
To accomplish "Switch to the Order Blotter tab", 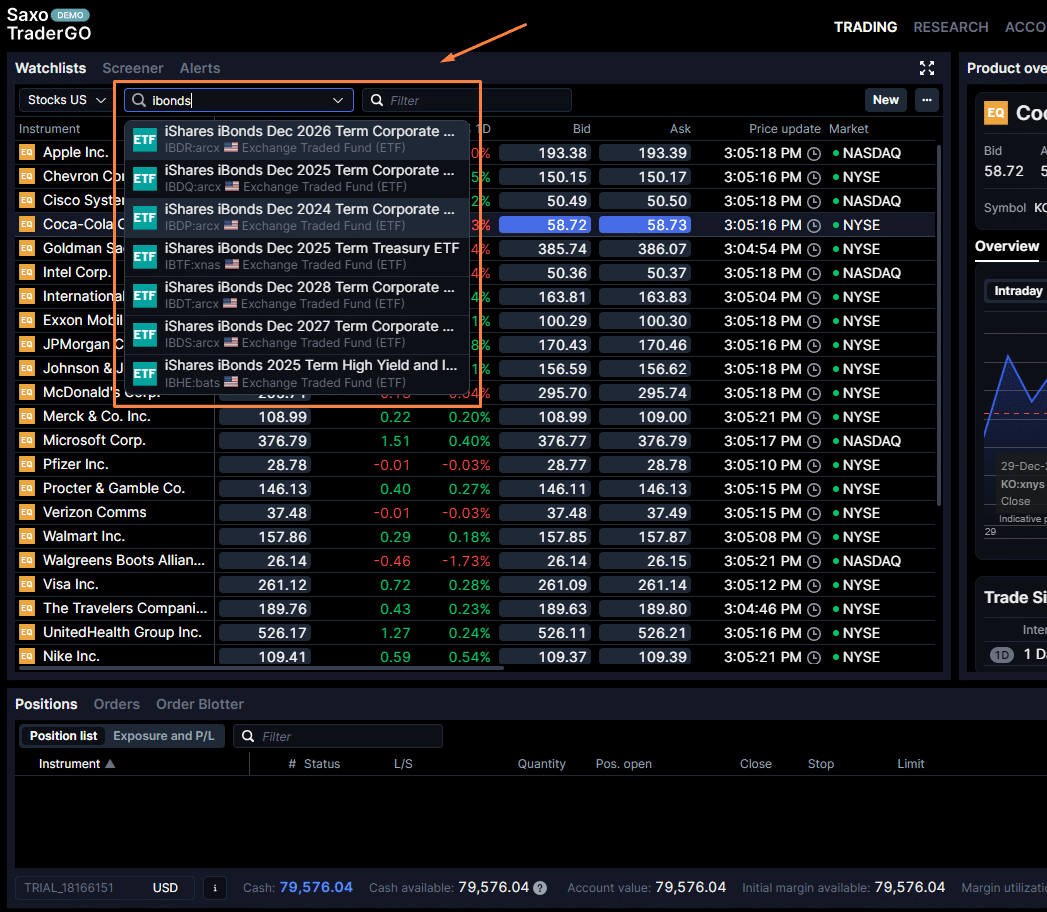I will [x=200, y=704].
